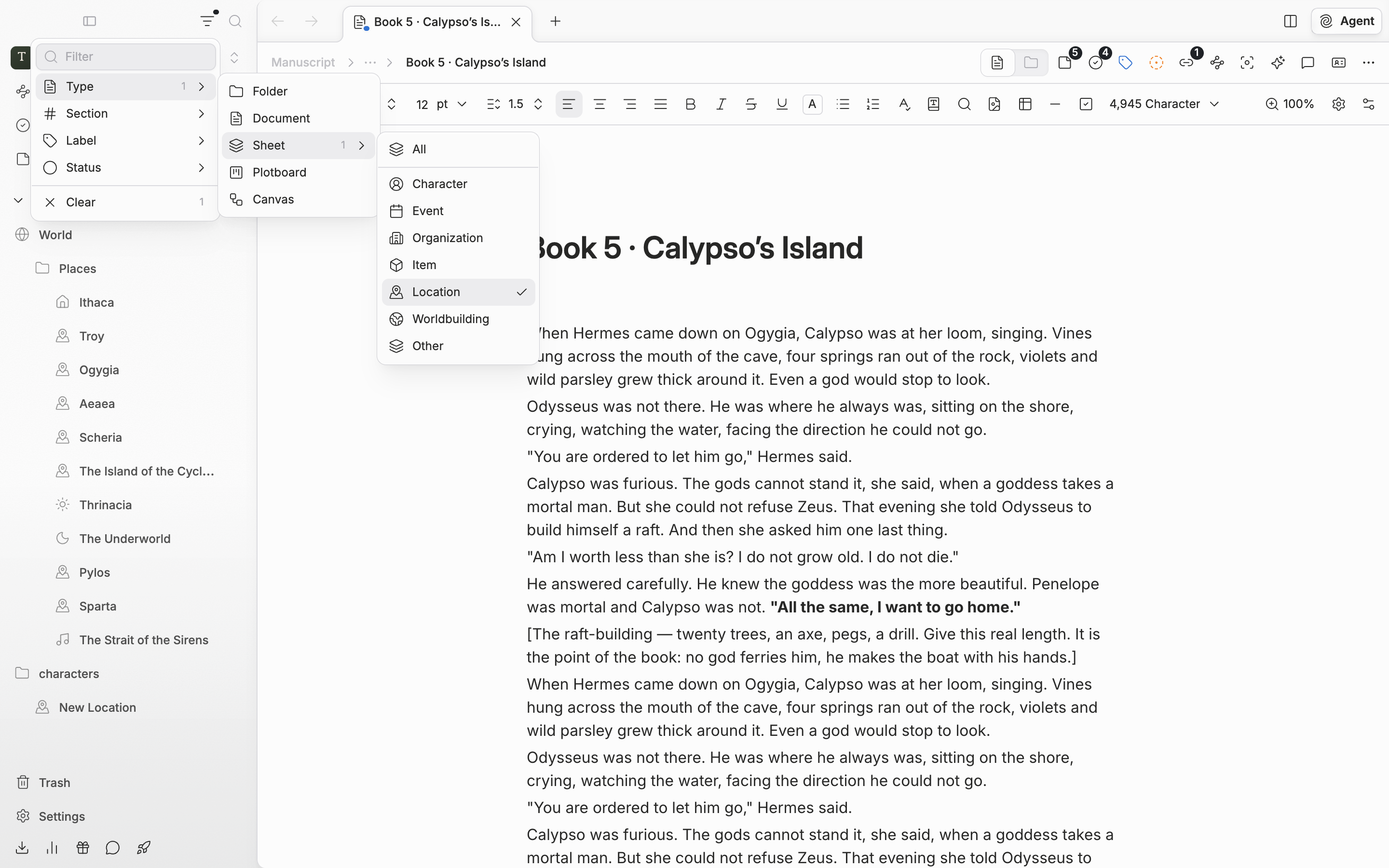The height and width of the screenshot is (868, 1389).
Task: Click the filter search input field
Action: pyautogui.click(x=126, y=56)
